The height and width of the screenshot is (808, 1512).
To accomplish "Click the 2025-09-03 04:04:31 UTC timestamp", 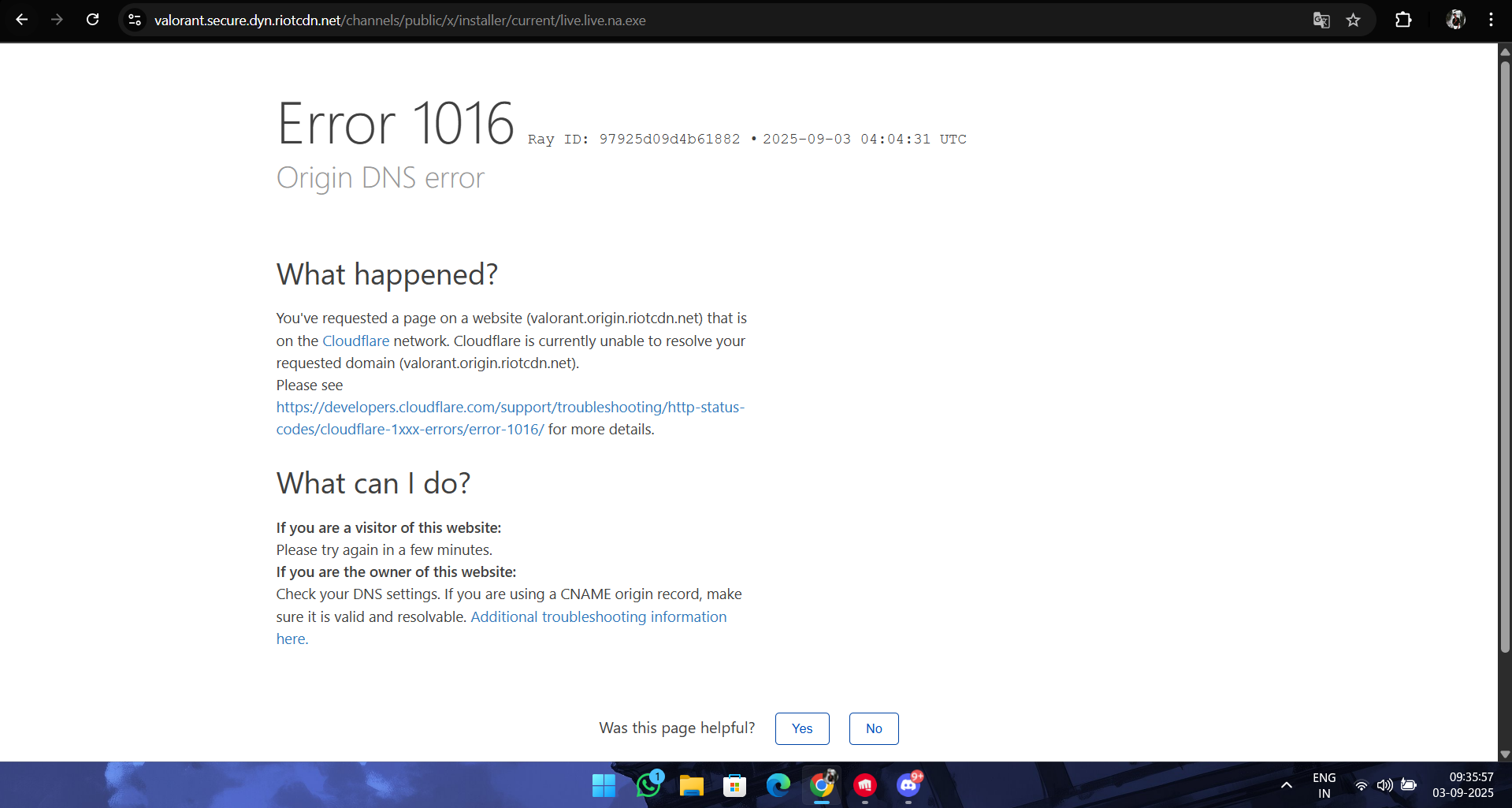I will [864, 140].
